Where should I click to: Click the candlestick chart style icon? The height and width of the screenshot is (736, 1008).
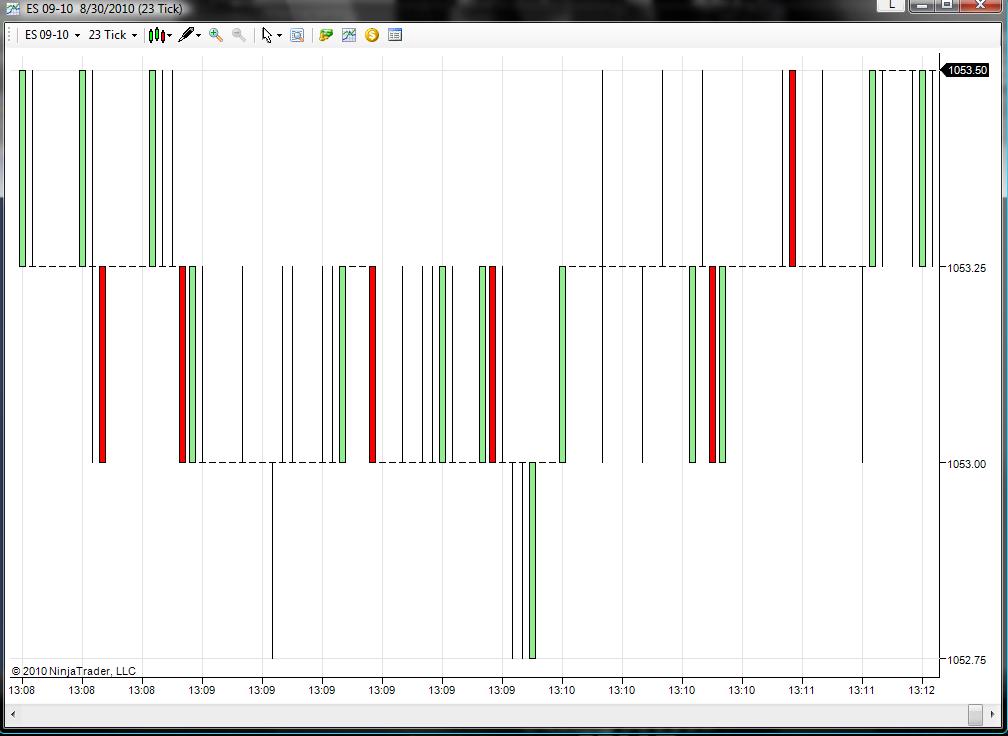[x=156, y=35]
